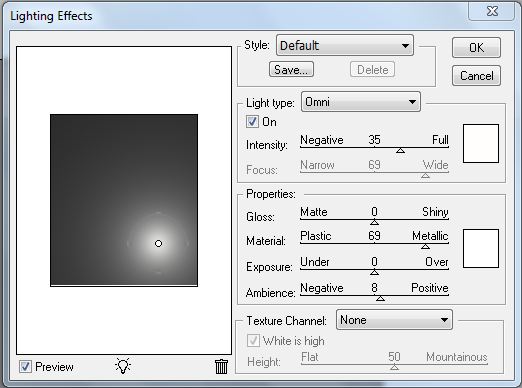Image resolution: width=522 pixels, height=388 pixels.
Task: Click the light bulb new-light icon
Action: (x=123, y=366)
